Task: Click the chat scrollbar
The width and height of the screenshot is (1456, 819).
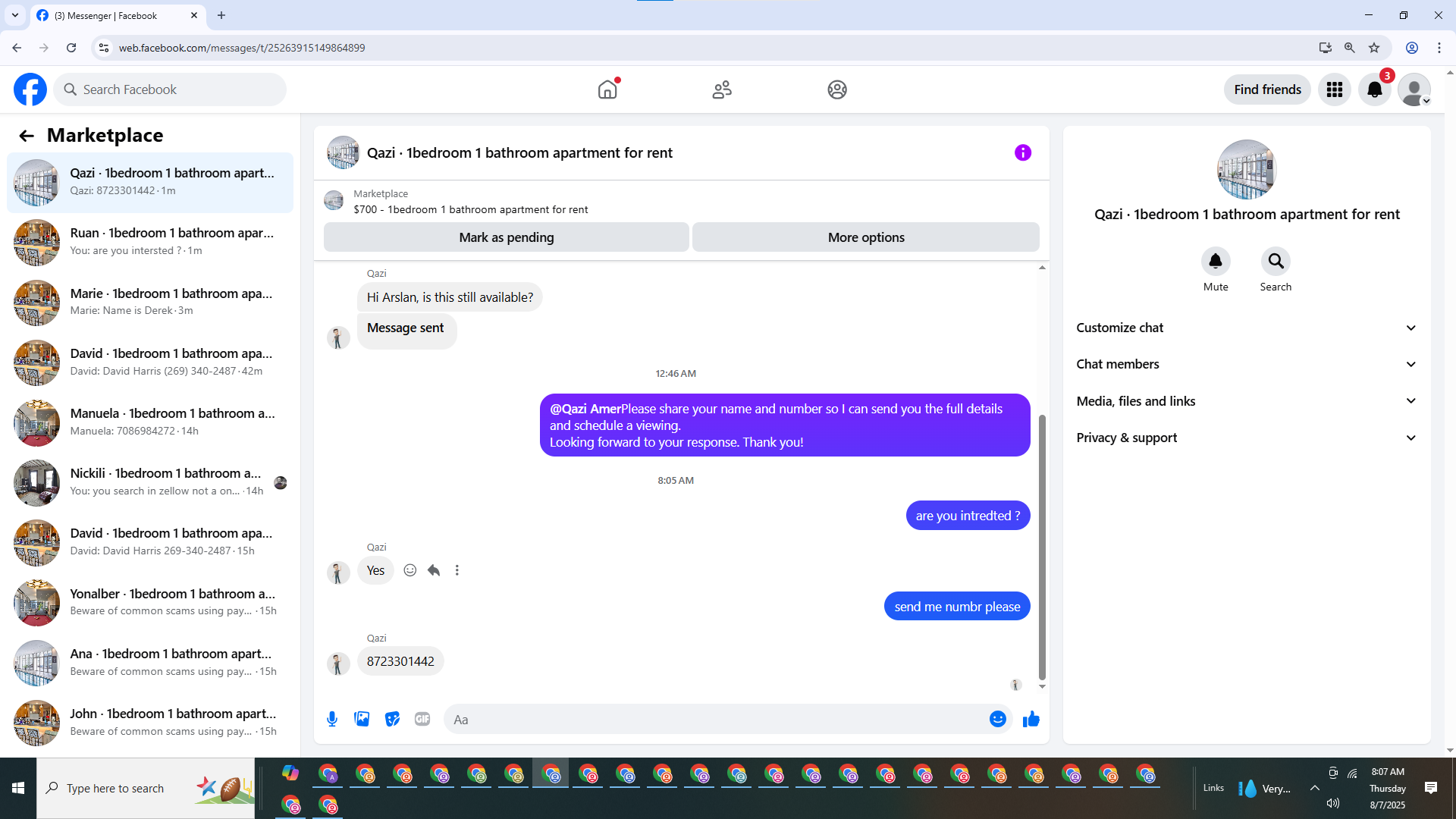Action: coord(1042,547)
